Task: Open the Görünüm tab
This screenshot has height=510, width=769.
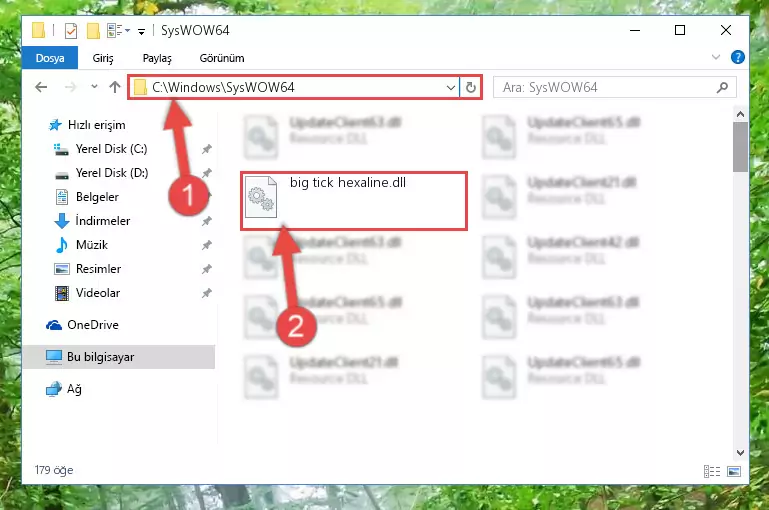Action: (222, 58)
